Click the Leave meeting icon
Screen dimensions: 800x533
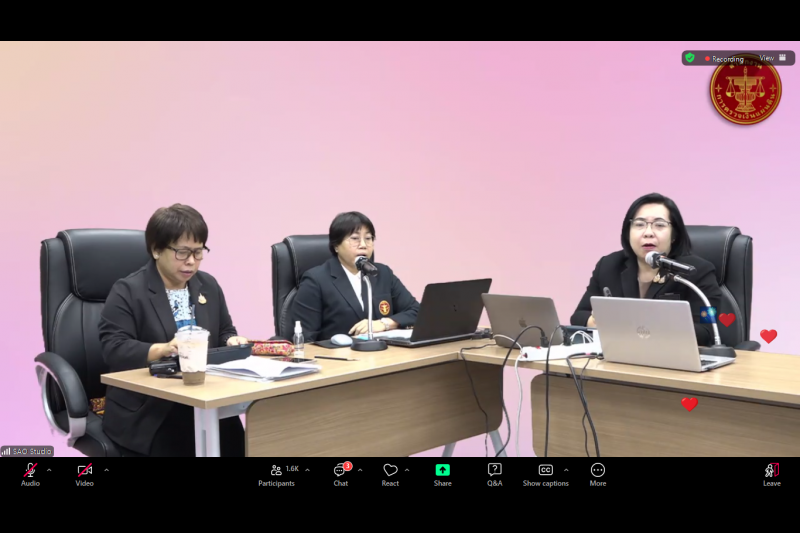click(x=771, y=471)
